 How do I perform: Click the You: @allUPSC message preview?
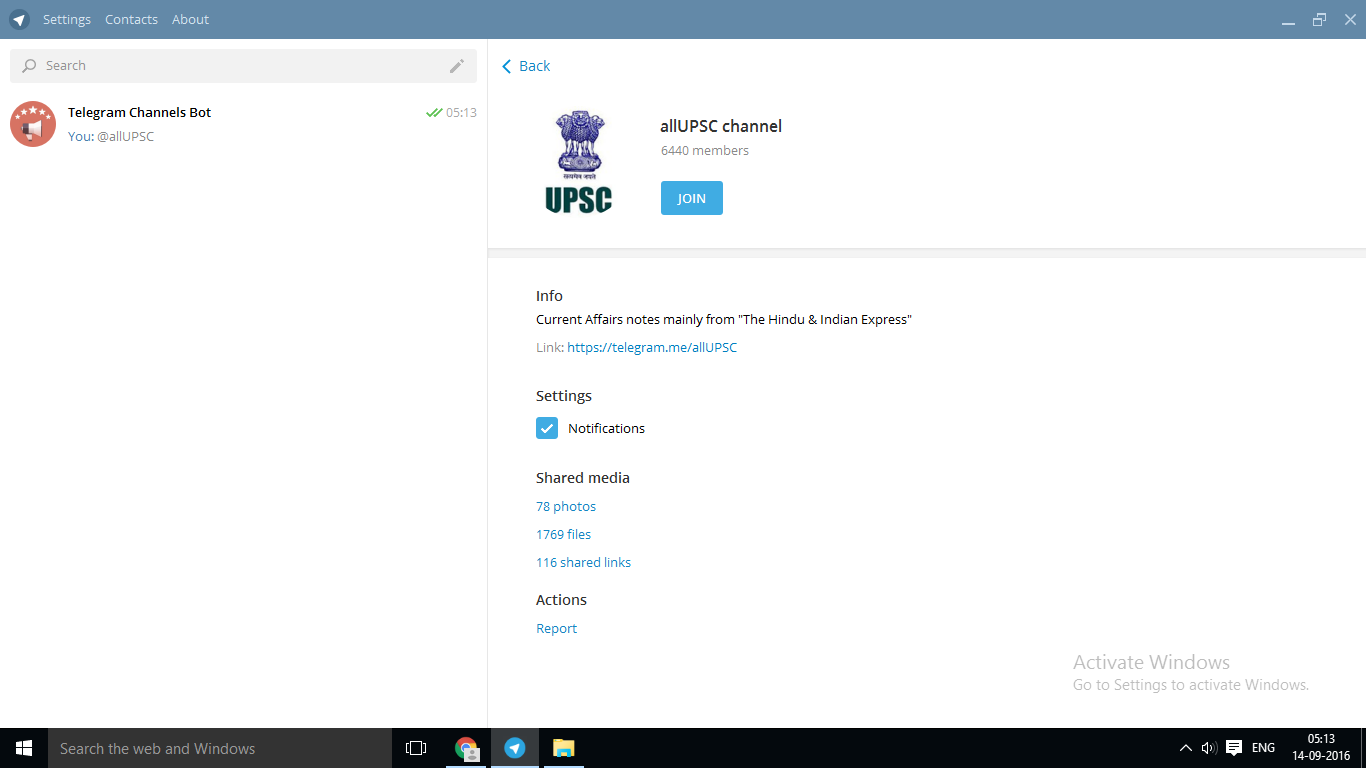tap(111, 137)
